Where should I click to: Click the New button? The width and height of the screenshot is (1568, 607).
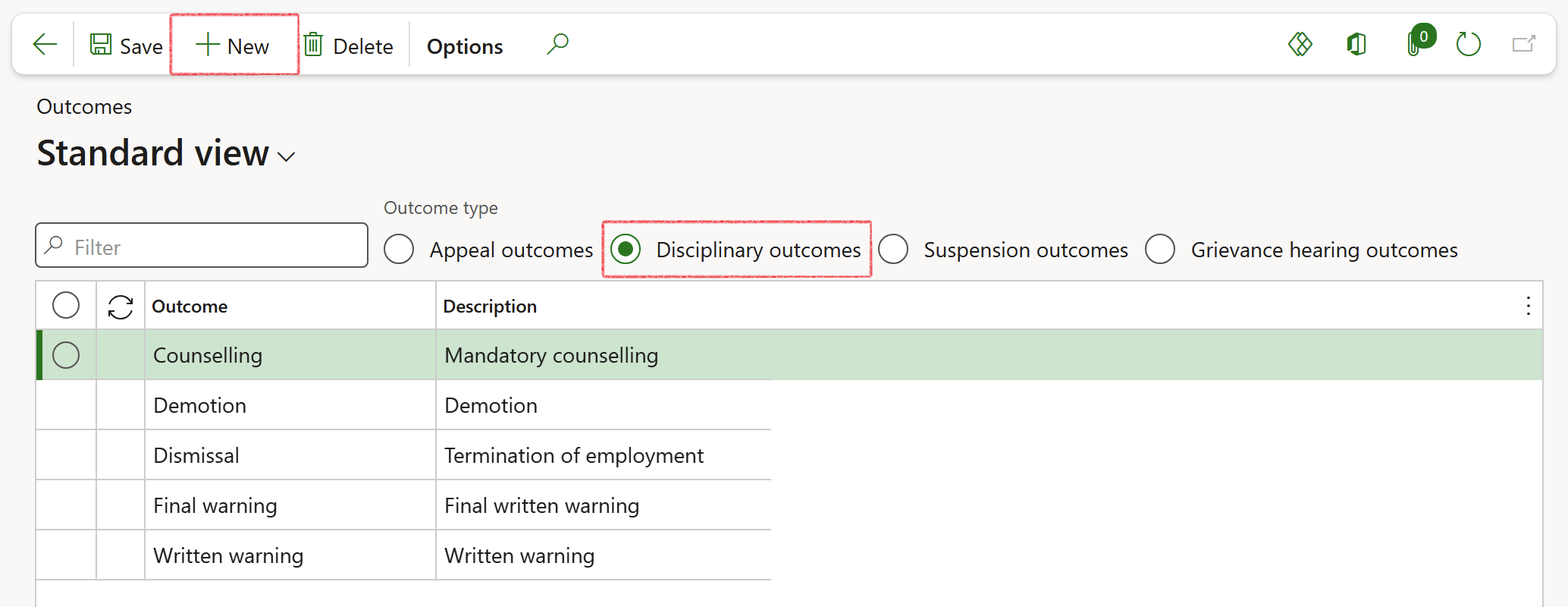(x=234, y=46)
